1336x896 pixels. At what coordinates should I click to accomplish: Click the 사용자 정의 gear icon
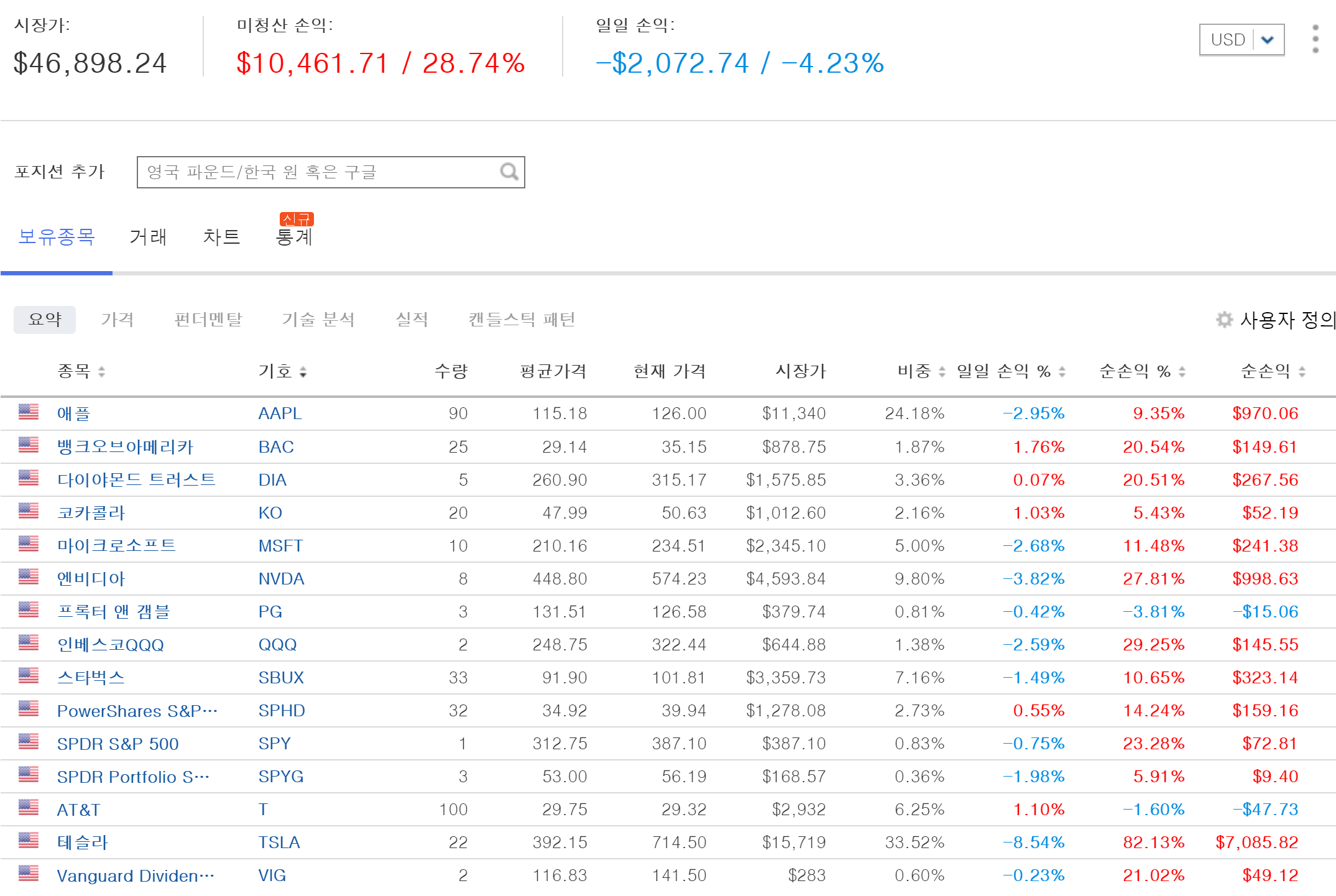point(1224,320)
